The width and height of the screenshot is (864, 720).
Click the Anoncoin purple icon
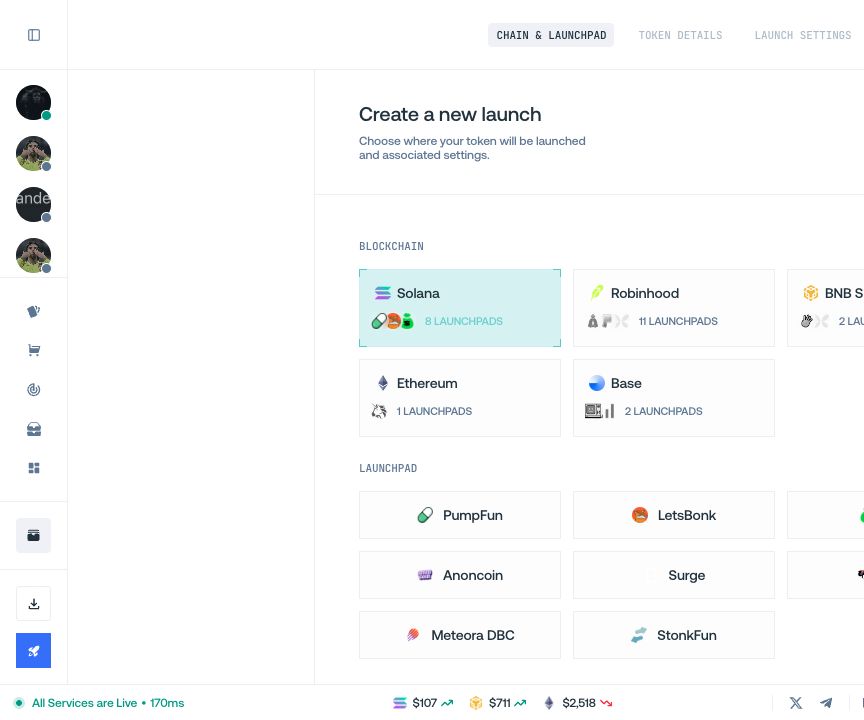pyautogui.click(x=425, y=575)
